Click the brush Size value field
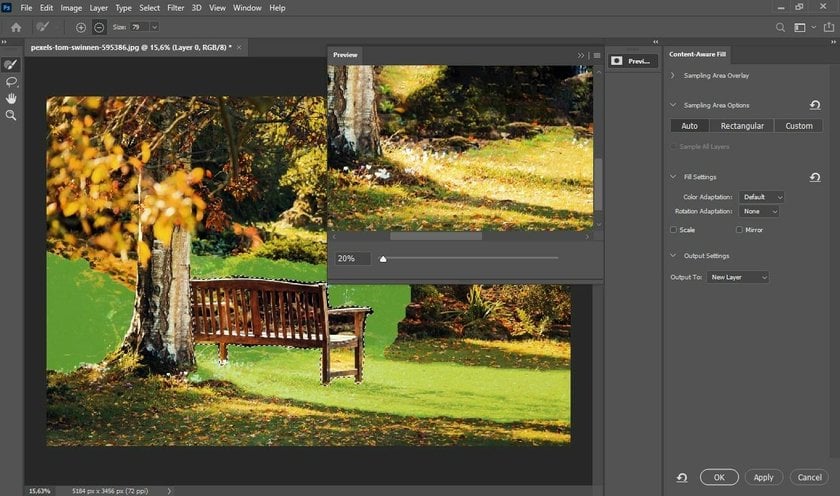 139,27
